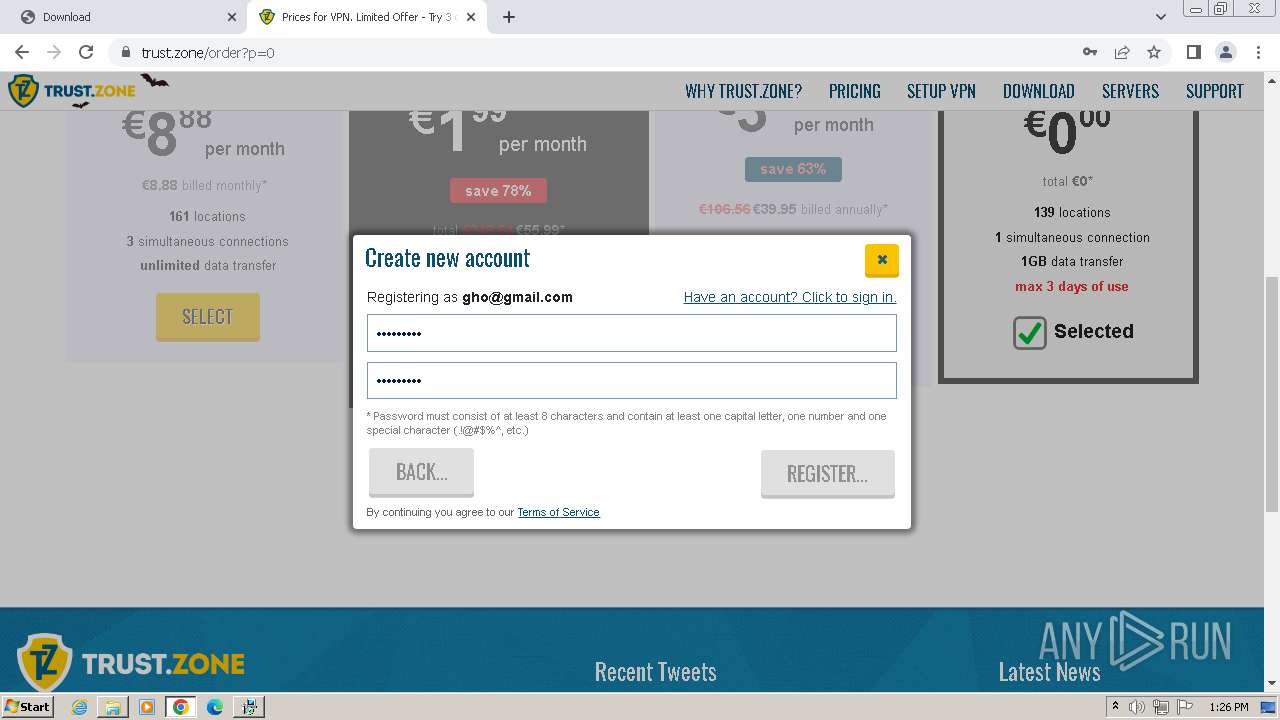Open the Chrome three-dot menu
This screenshot has height=720, width=1280.
coord(1257,52)
